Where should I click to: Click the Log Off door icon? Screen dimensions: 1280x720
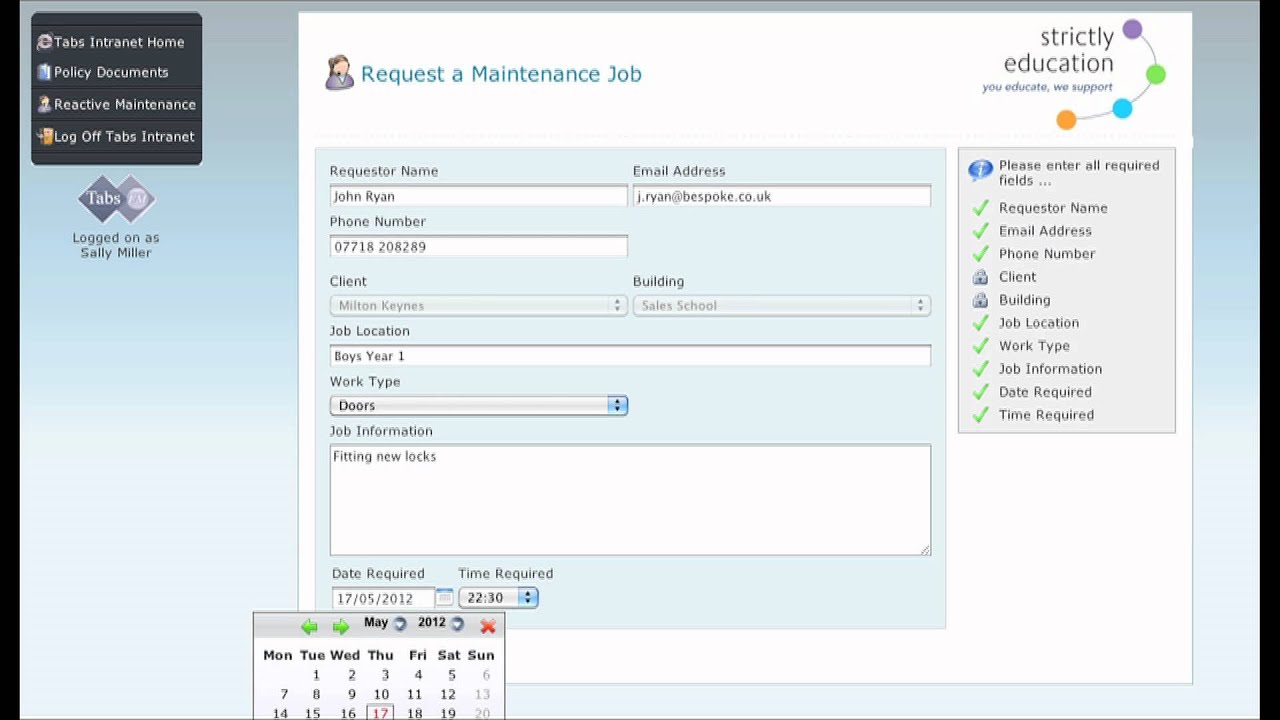click(44, 136)
